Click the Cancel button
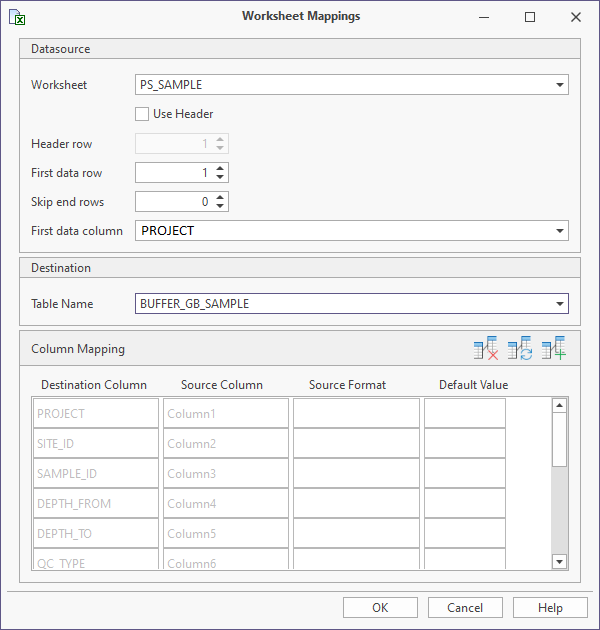The image size is (600, 630). click(465, 607)
